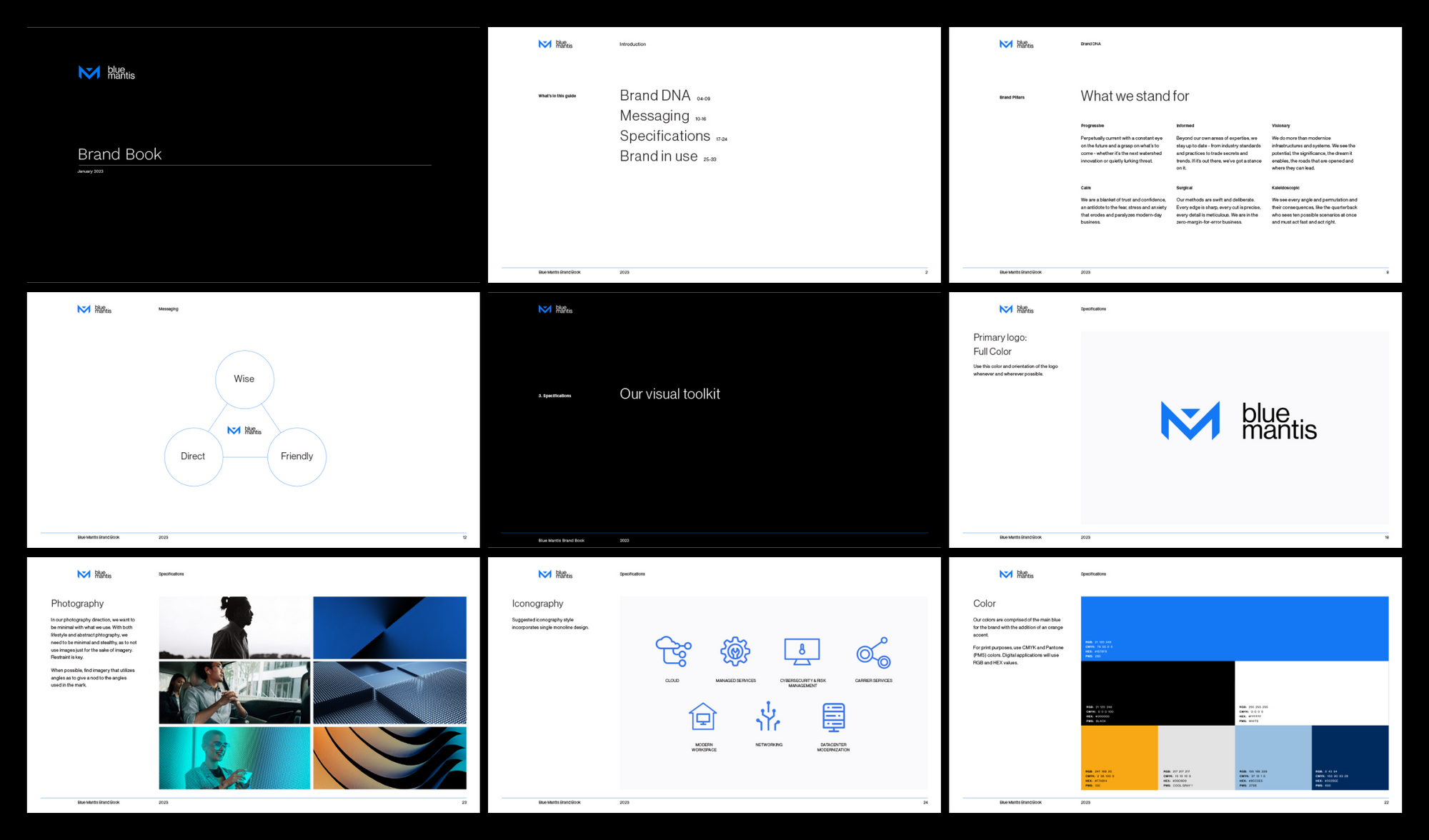Click the Cybersecurity & Risk Management monitor icon

pos(802,651)
